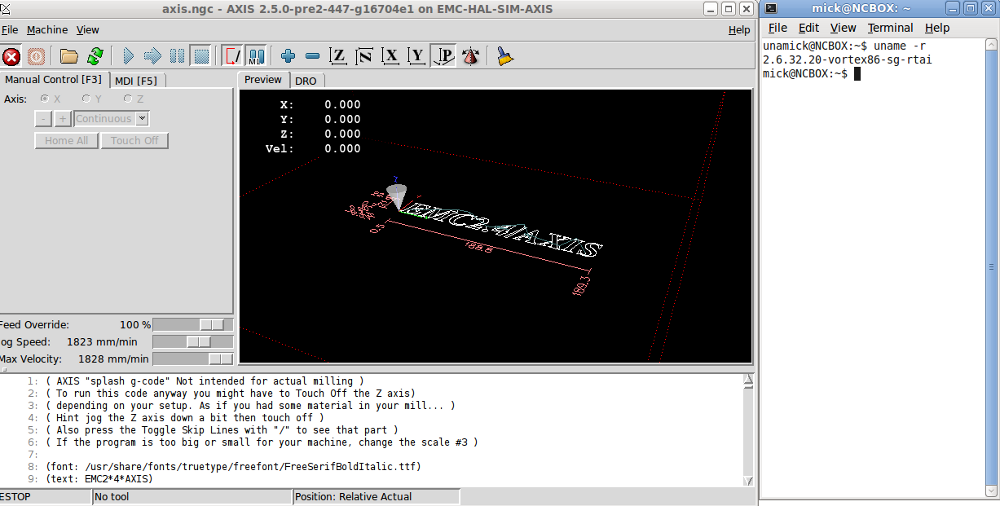This screenshot has width=1000, height=506.
Task: Click terminal scrollbar up arrow
Action: click(x=992, y=44)
